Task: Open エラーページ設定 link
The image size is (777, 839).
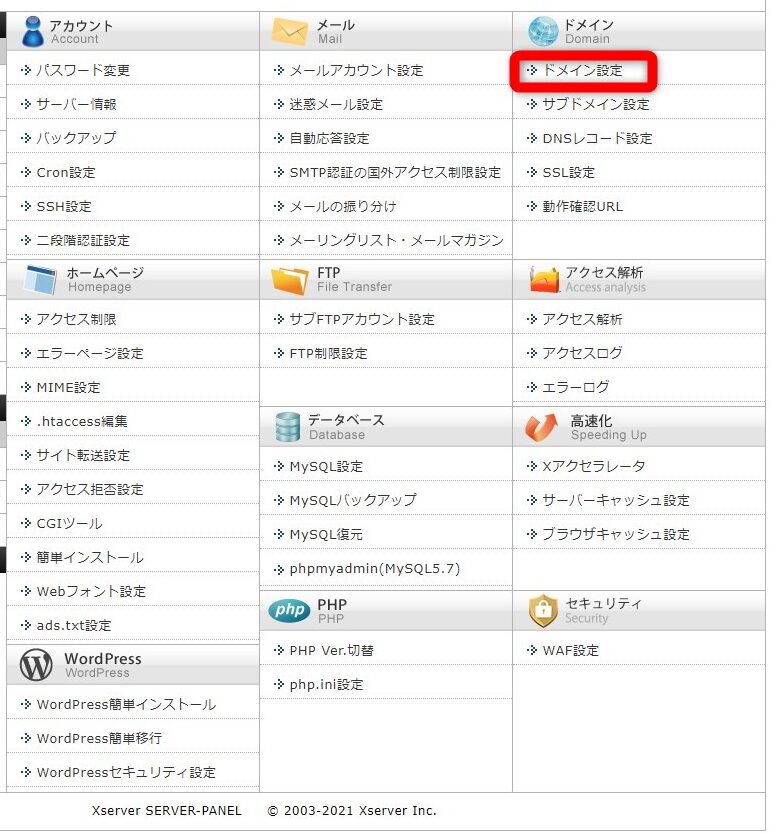Action: [x=90, y=353]
